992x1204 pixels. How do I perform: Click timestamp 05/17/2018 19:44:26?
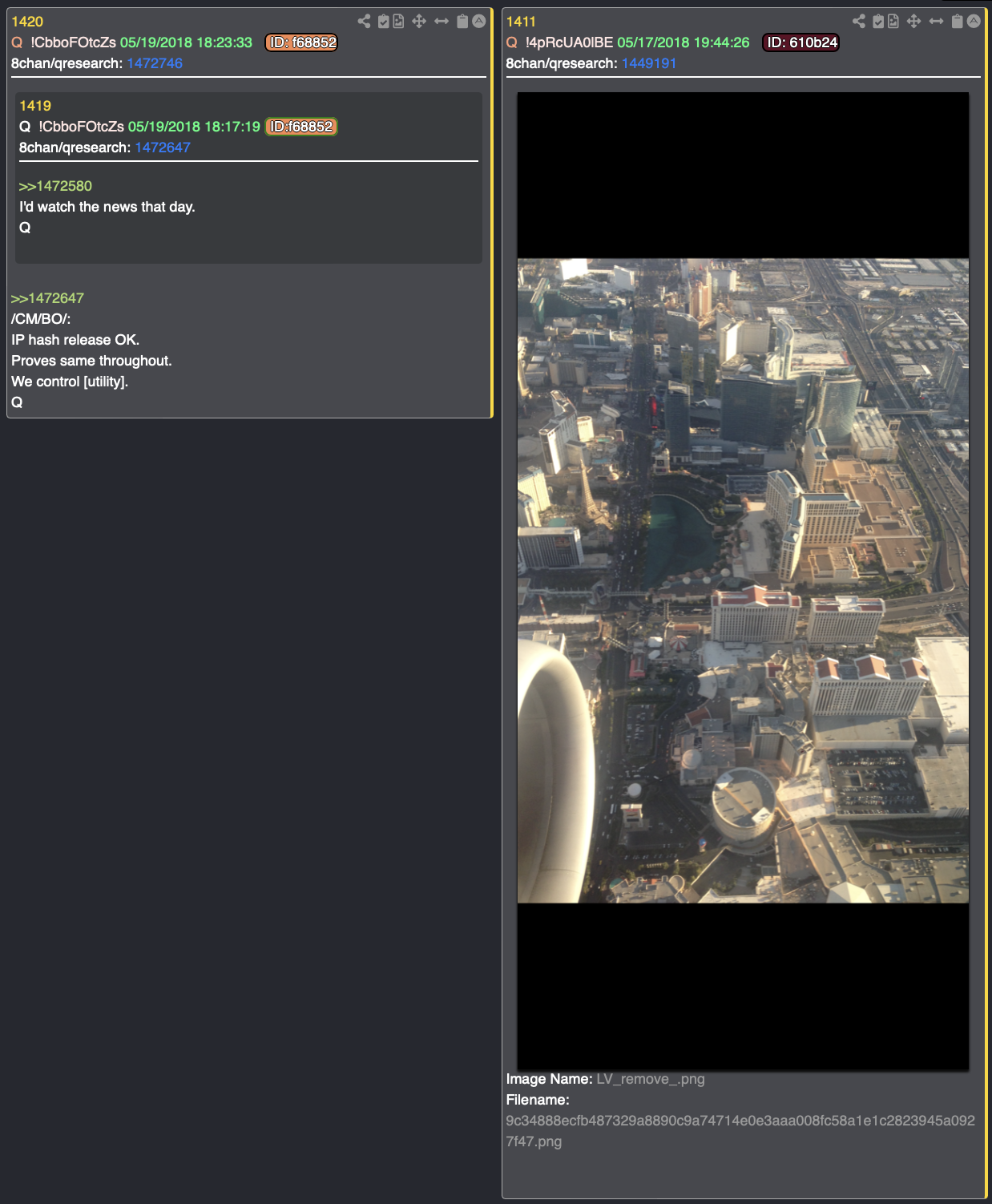pyautogui.click(x=684, y=42)
